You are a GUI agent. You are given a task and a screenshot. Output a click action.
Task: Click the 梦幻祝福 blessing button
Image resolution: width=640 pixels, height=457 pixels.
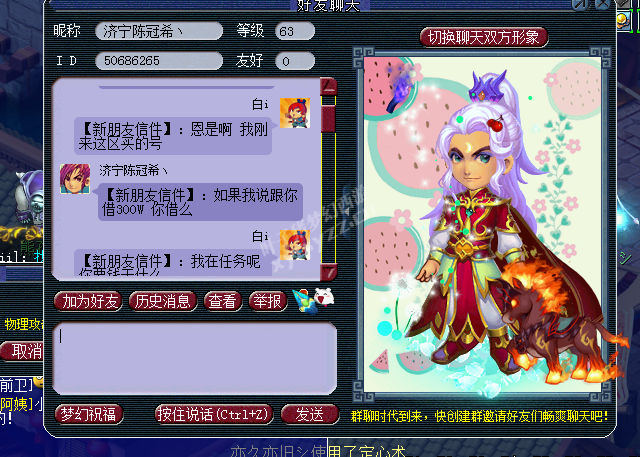pos(89,415)
